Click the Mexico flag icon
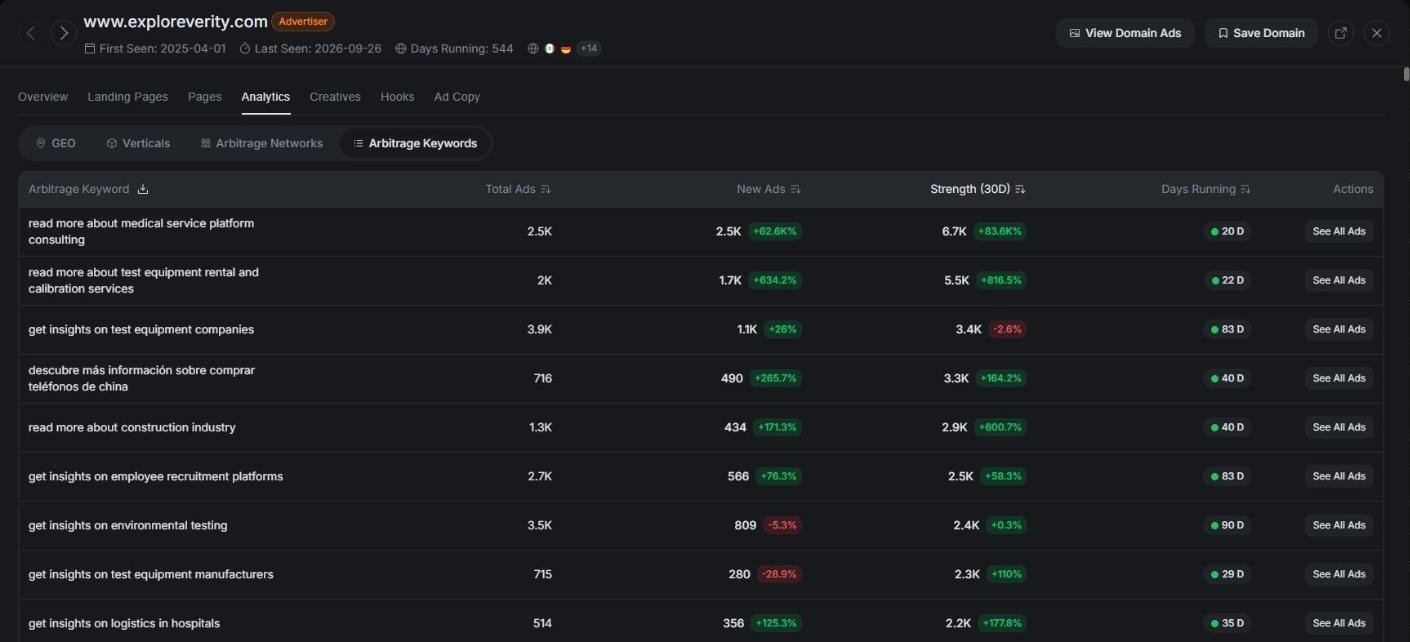 pyautogui.click(x=549, y=48)
